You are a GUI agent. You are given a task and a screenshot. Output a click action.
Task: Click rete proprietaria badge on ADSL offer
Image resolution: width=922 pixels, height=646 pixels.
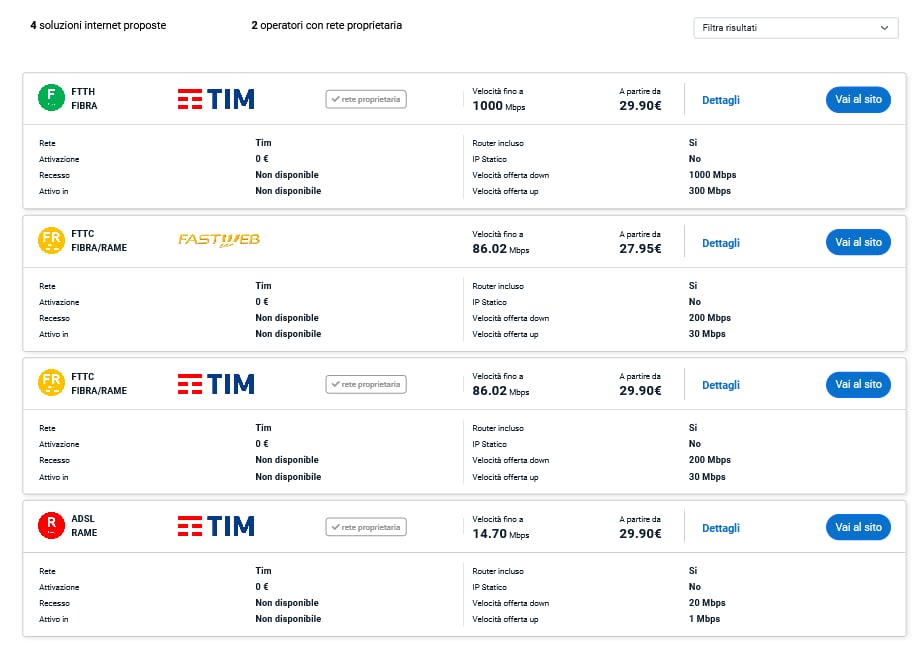tap(366, 527)
